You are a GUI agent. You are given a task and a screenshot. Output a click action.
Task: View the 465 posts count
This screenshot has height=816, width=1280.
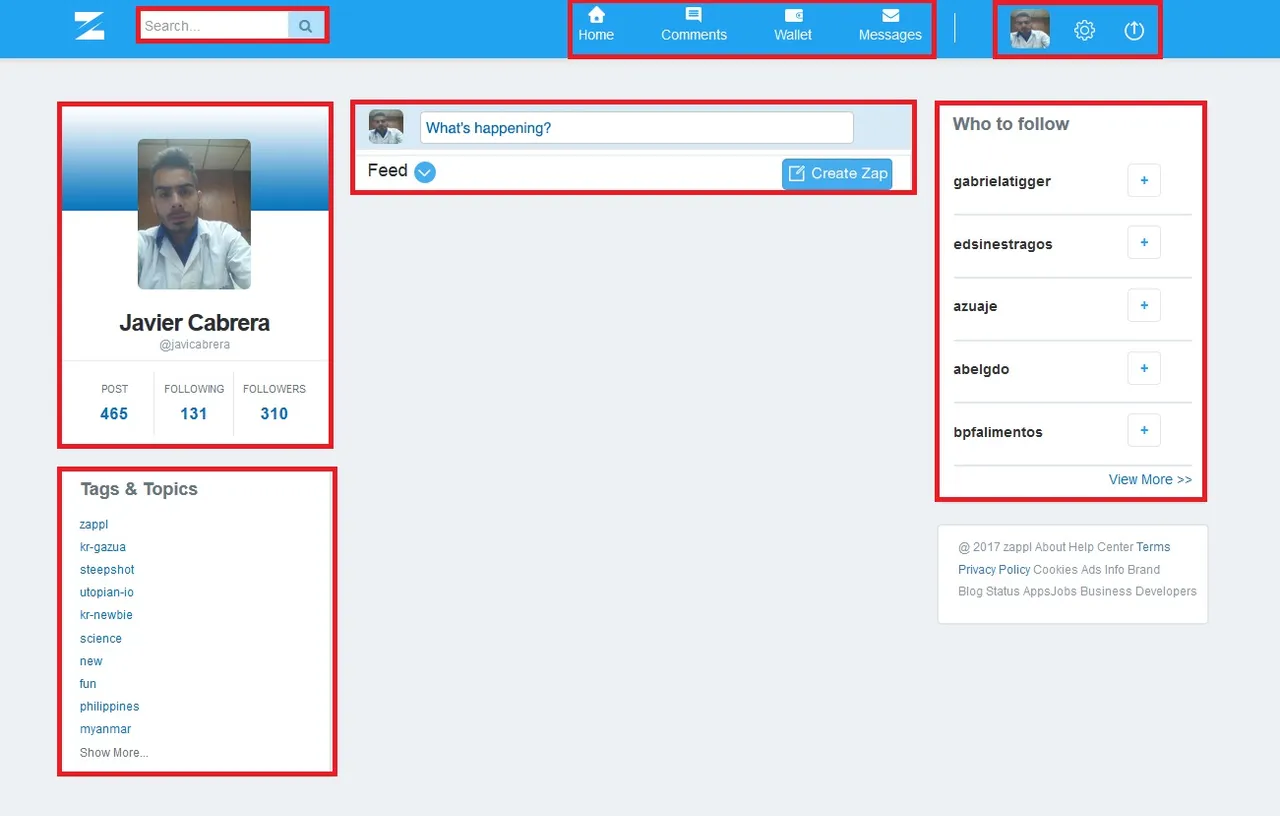point(114,414)
